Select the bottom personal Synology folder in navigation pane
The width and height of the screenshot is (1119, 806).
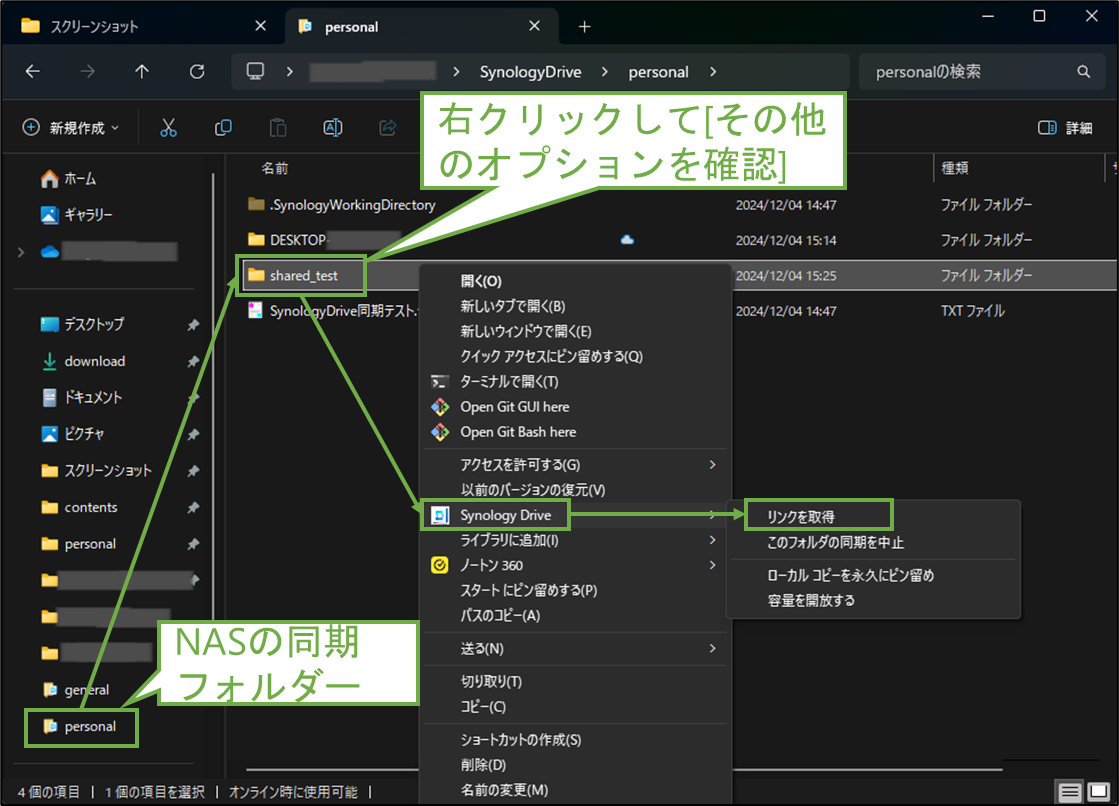click(79, 727)
